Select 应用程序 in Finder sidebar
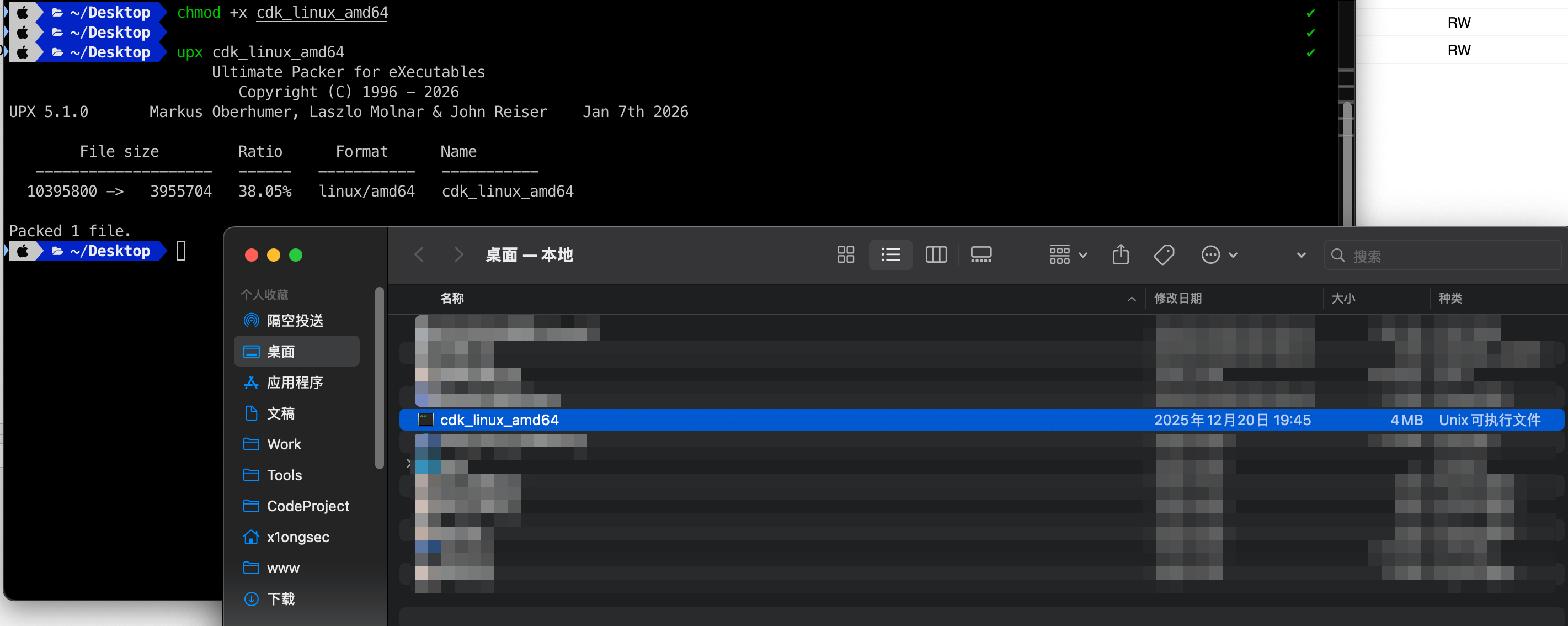This screenshot has height=626, width=1568. (295, 383)
